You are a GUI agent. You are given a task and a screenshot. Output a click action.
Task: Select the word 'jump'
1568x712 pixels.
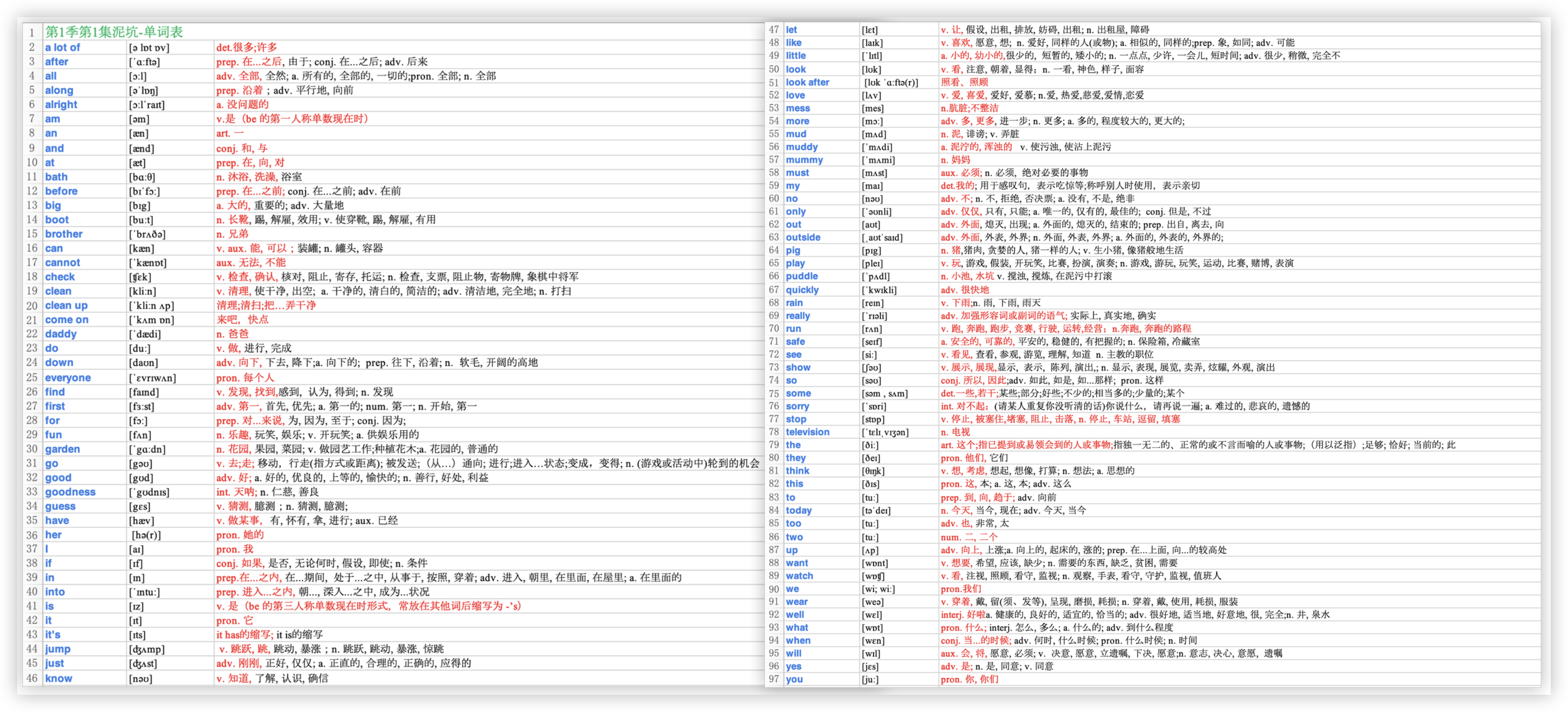(58, 649)
